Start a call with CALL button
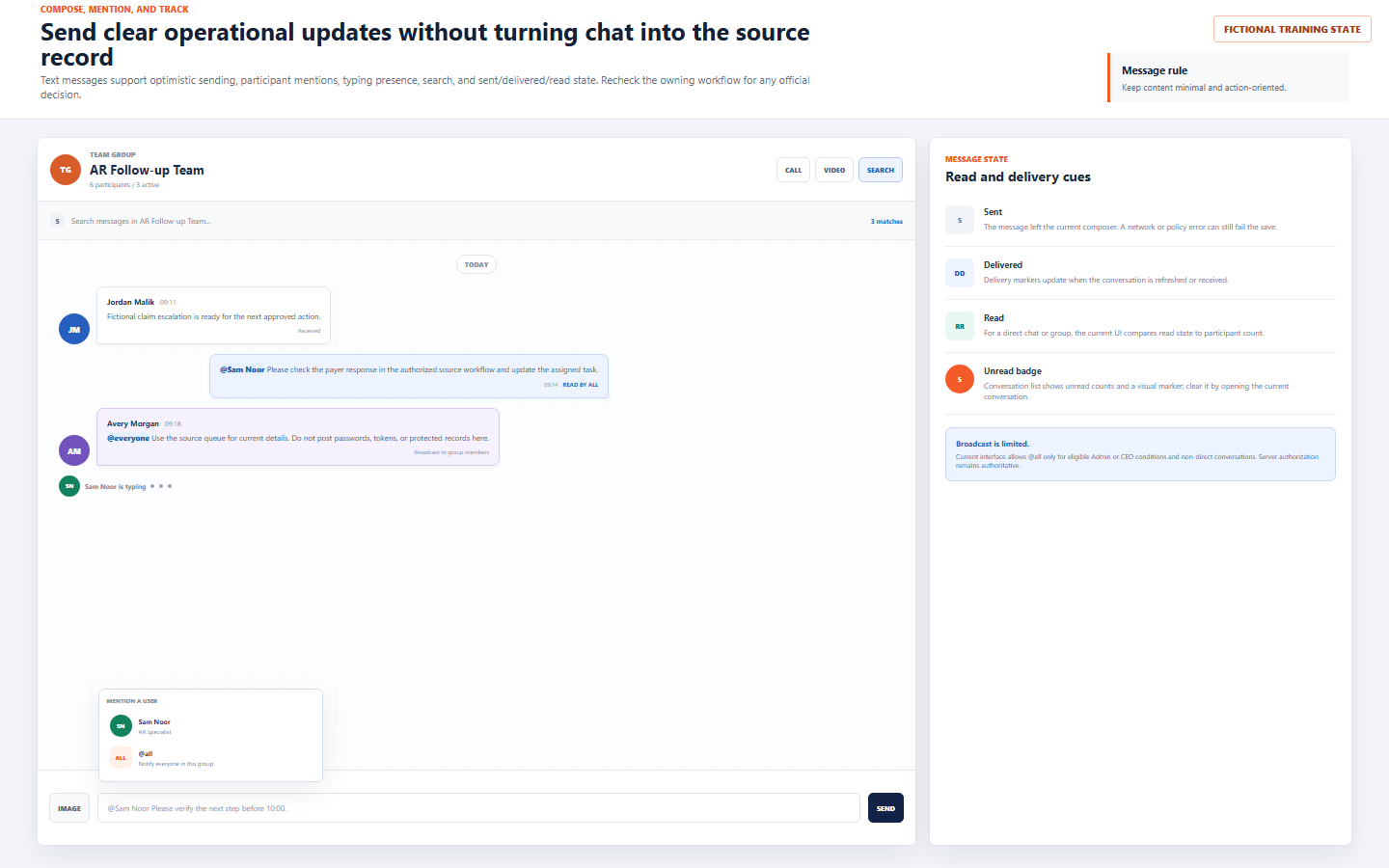The image size is (1389, 868). pos(793,170)
